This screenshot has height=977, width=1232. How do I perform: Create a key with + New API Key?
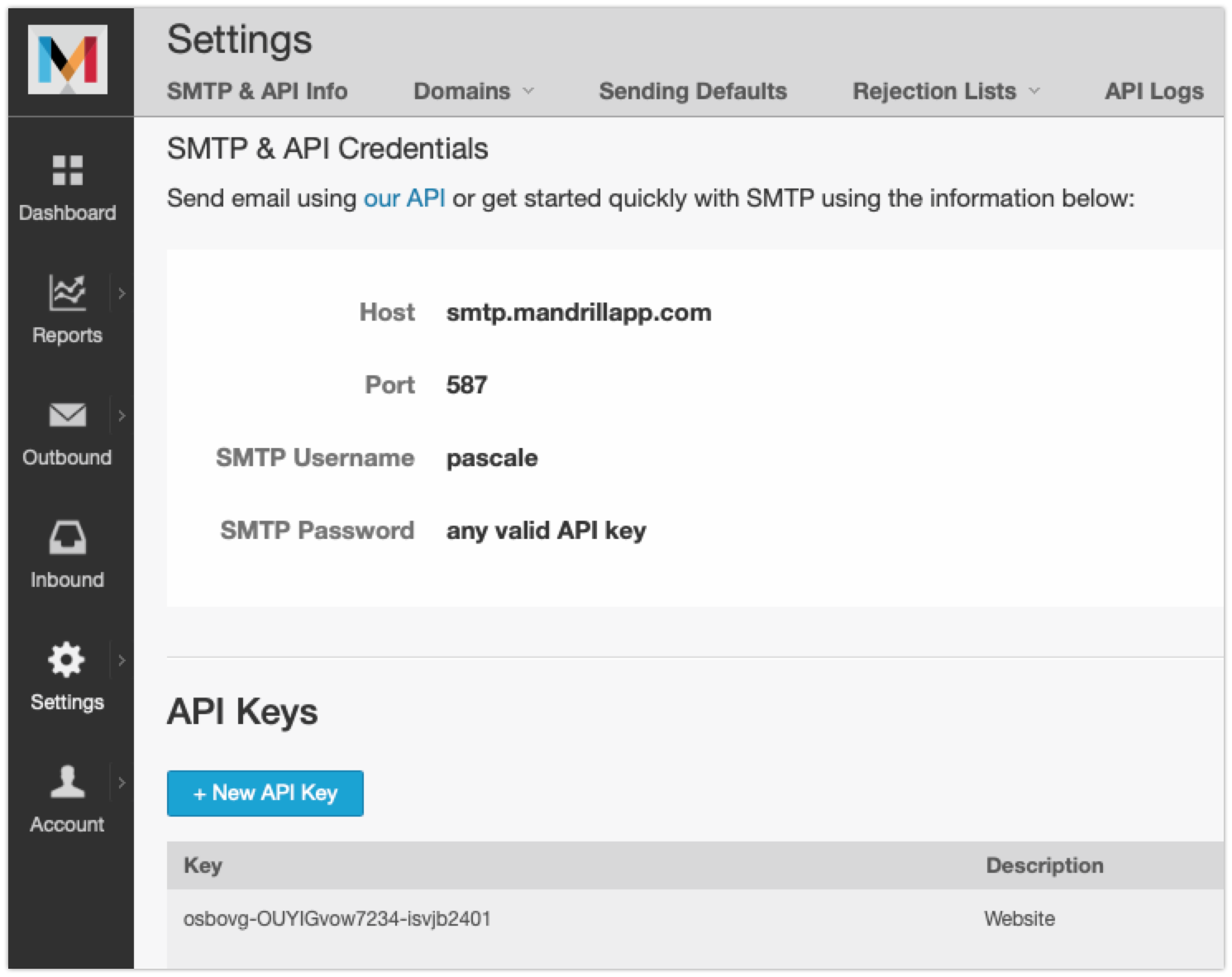tap(265, 794)
